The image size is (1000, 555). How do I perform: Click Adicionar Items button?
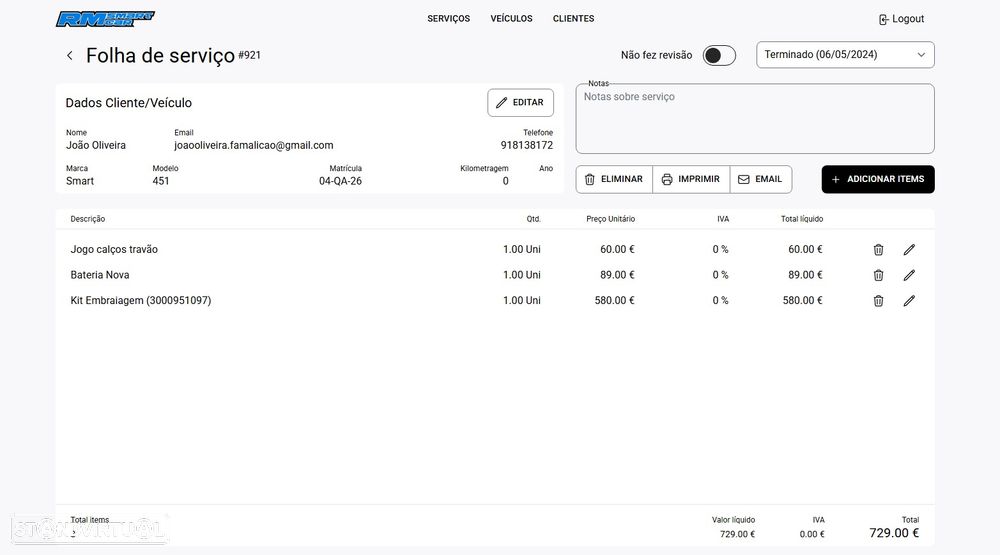click(x=877, y=179)
